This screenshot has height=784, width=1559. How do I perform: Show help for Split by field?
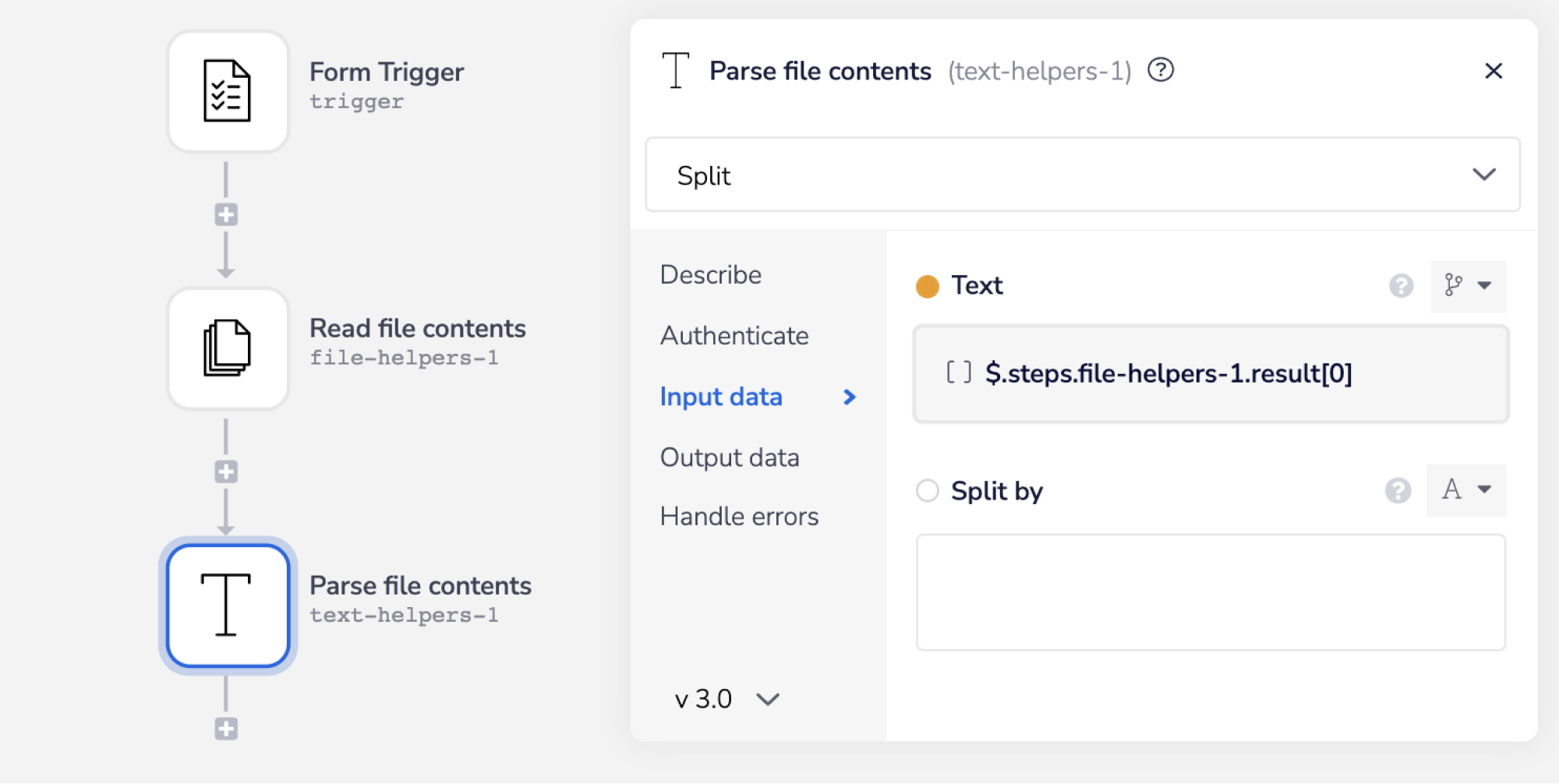[x=1398, y=491]
